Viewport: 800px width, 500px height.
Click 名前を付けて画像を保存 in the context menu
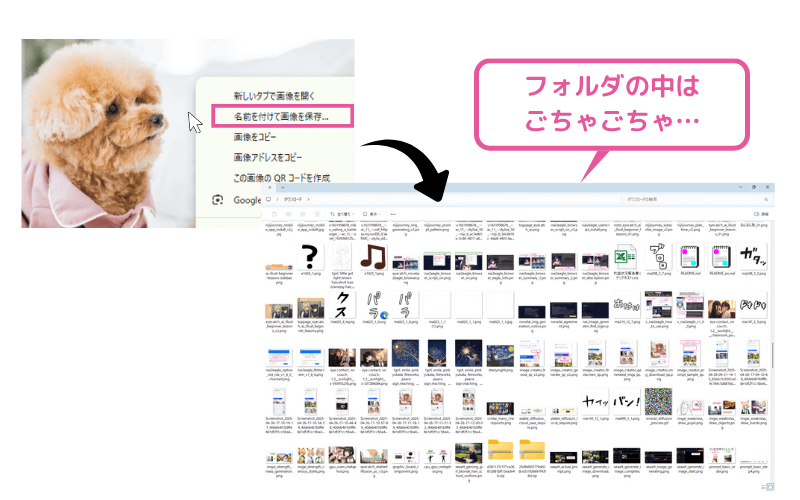click(280, 116)
